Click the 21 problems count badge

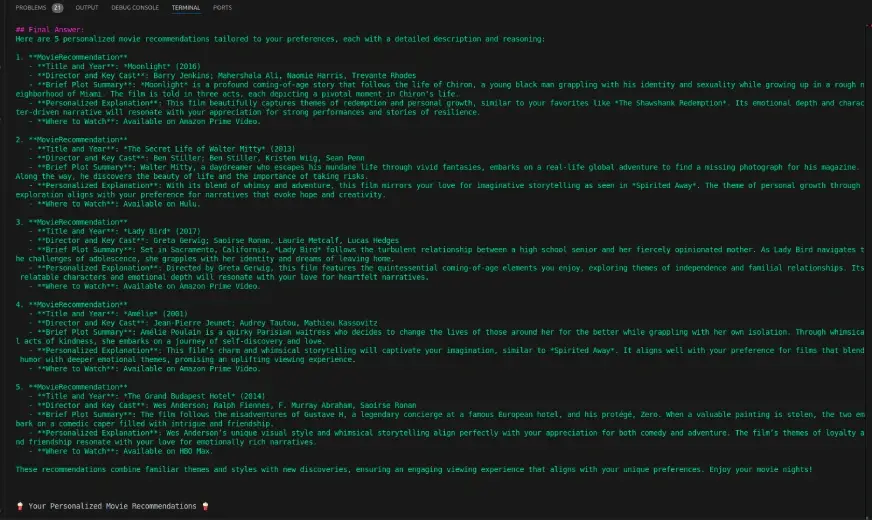pyautogui.click(x=58, y=8)
